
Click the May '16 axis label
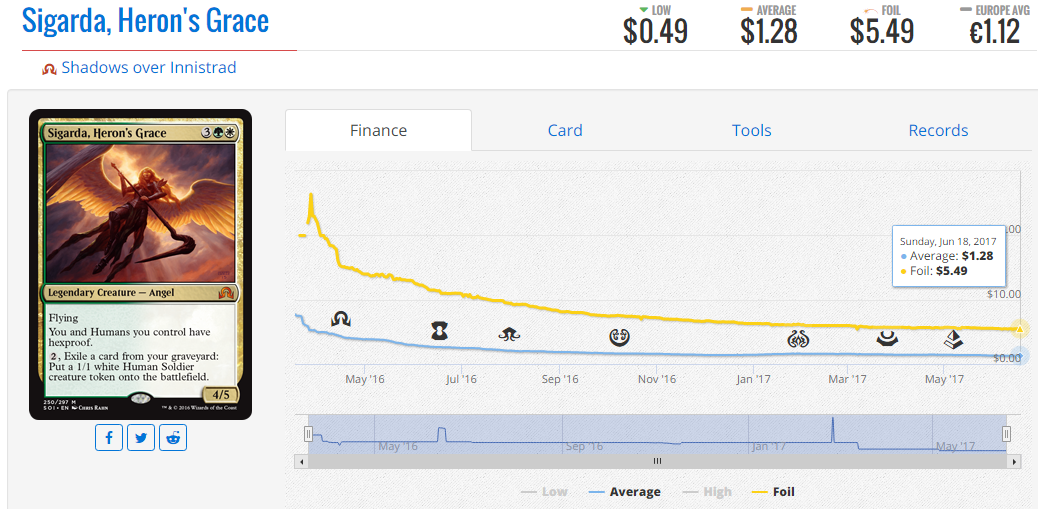pyautogui.click(x=365, y=379)
